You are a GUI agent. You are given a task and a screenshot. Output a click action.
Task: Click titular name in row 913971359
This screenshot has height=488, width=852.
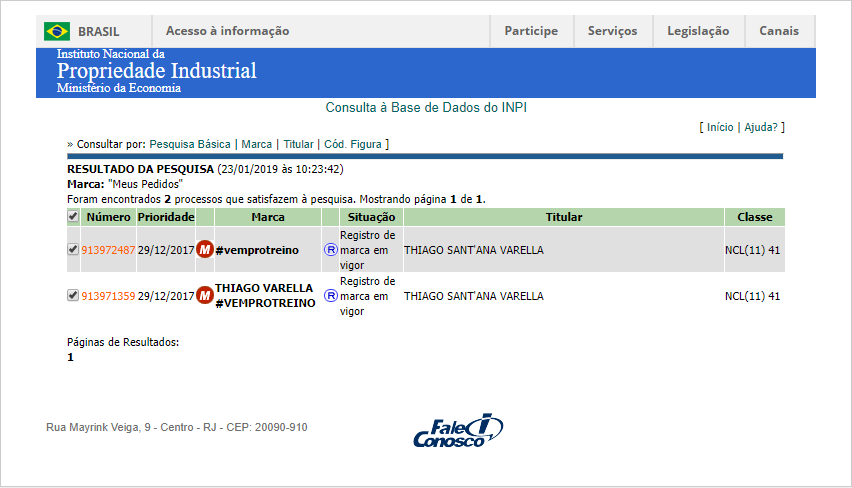click(473, 296)
